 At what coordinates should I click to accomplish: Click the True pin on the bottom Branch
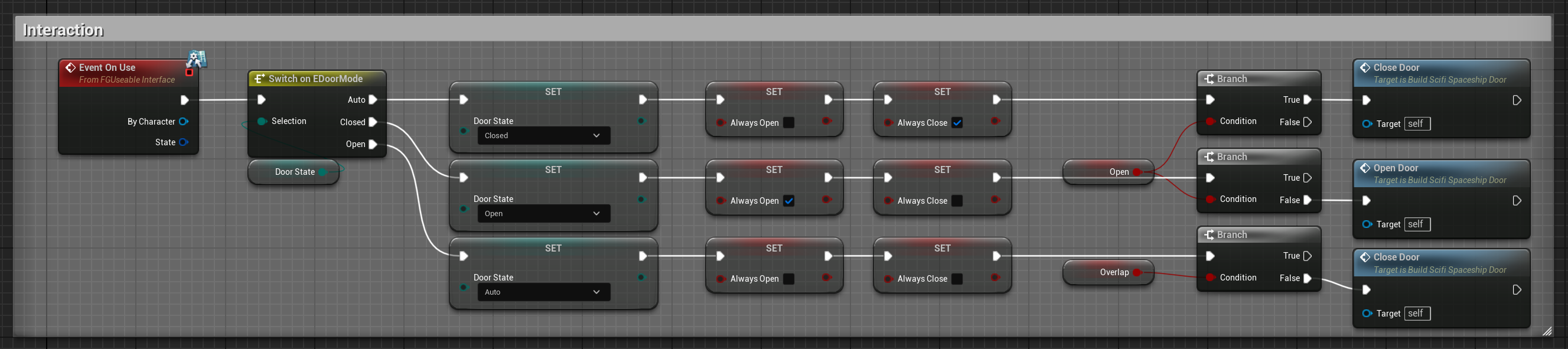1307,256
